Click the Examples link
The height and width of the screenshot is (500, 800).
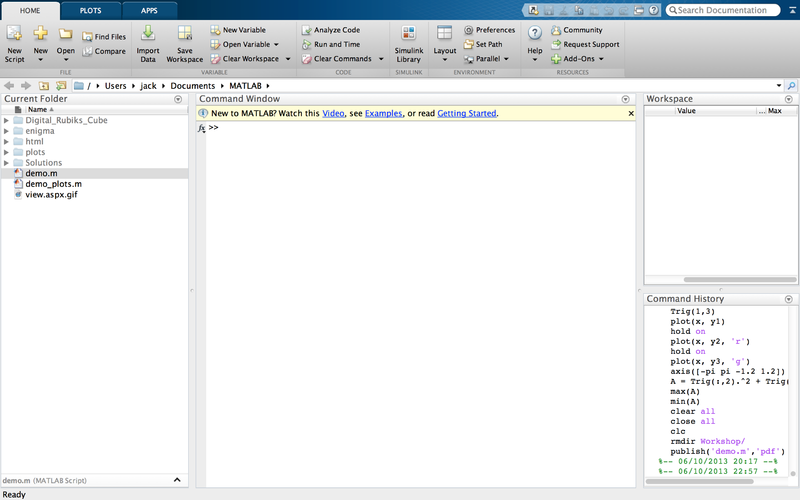click(384, 113)
